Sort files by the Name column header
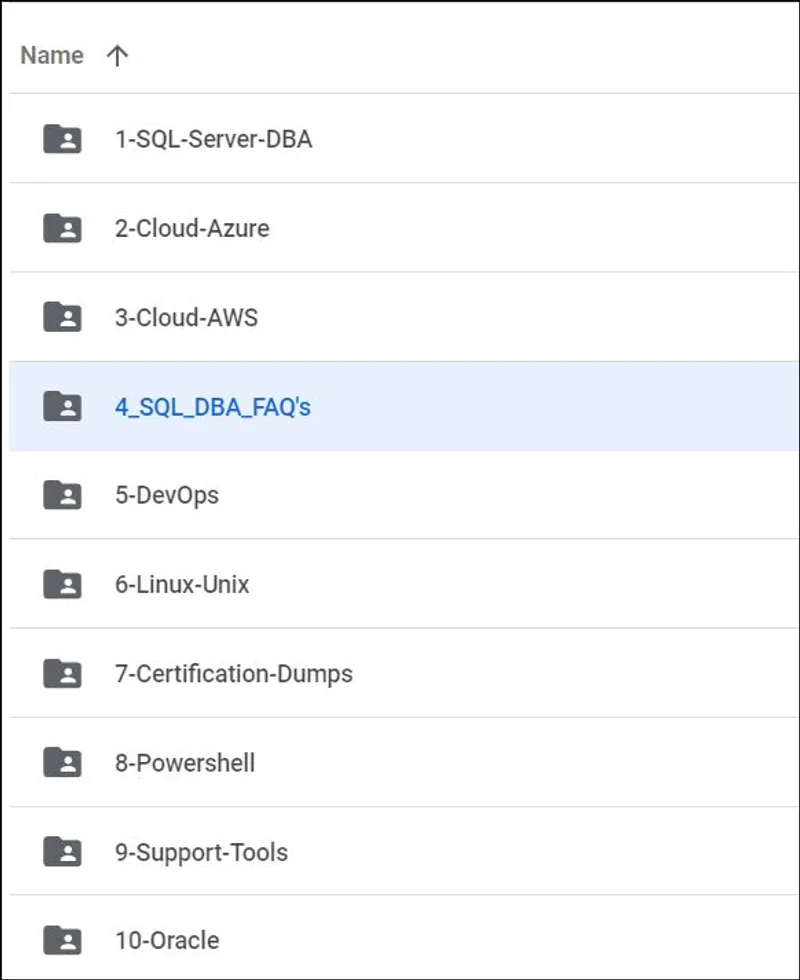800x980 pixels. tap(50, 55)
